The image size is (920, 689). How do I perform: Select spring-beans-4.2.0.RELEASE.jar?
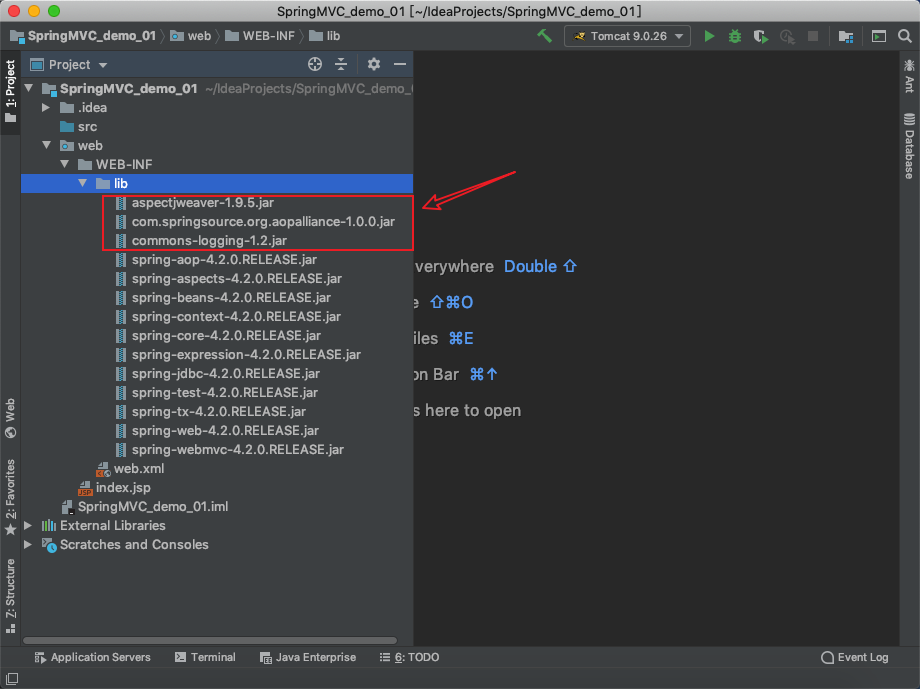pos(231,297)
